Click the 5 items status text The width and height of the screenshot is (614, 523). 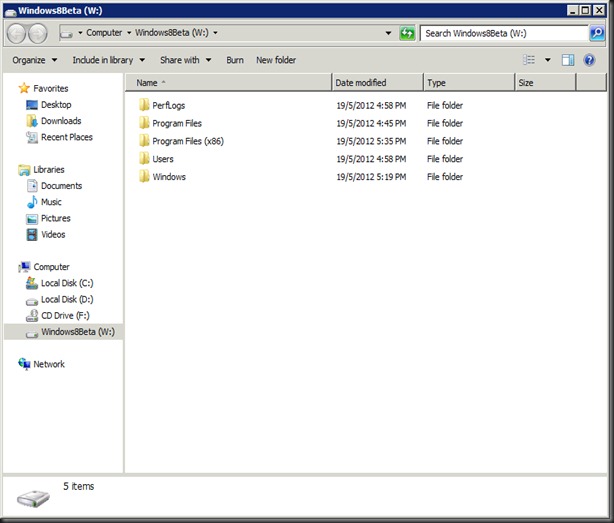click(x=79, y=486)
